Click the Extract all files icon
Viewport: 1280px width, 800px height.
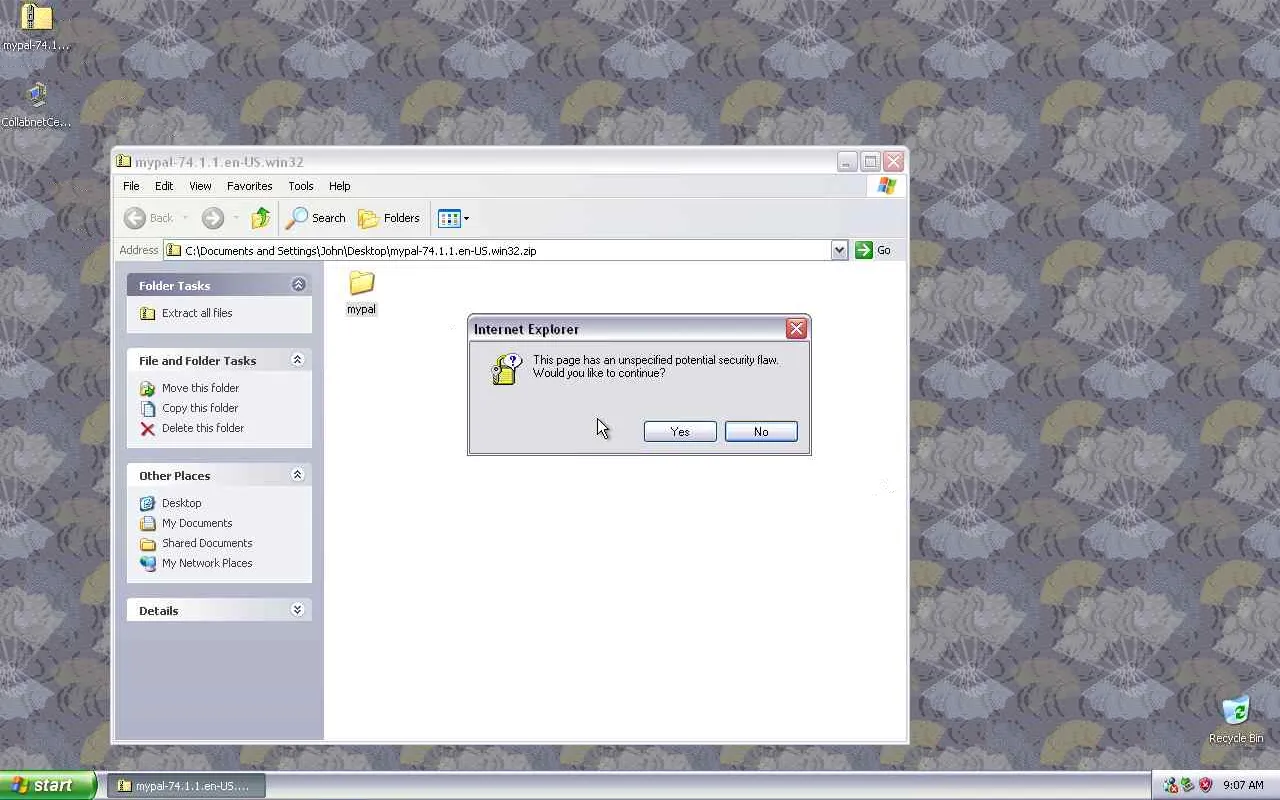pos(147,313)
